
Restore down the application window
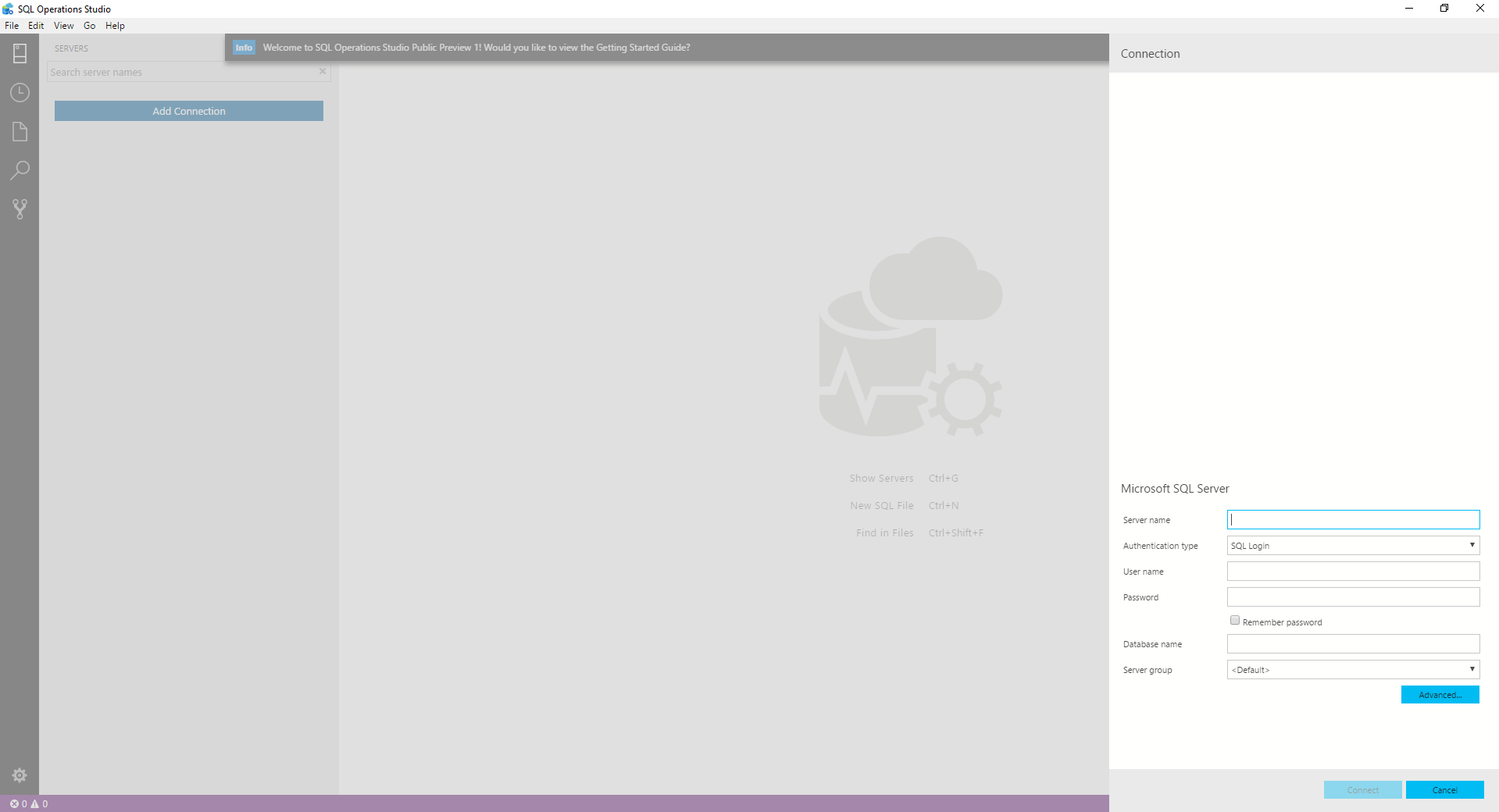tap(1444, 9)
